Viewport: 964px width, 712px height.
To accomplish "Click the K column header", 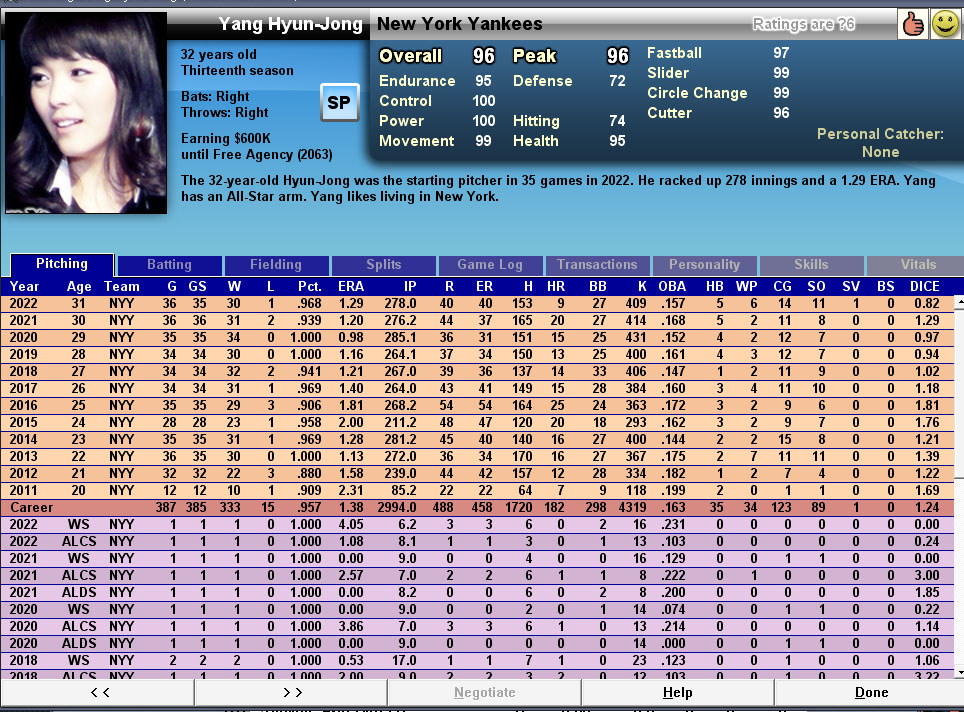I will 642,287.
